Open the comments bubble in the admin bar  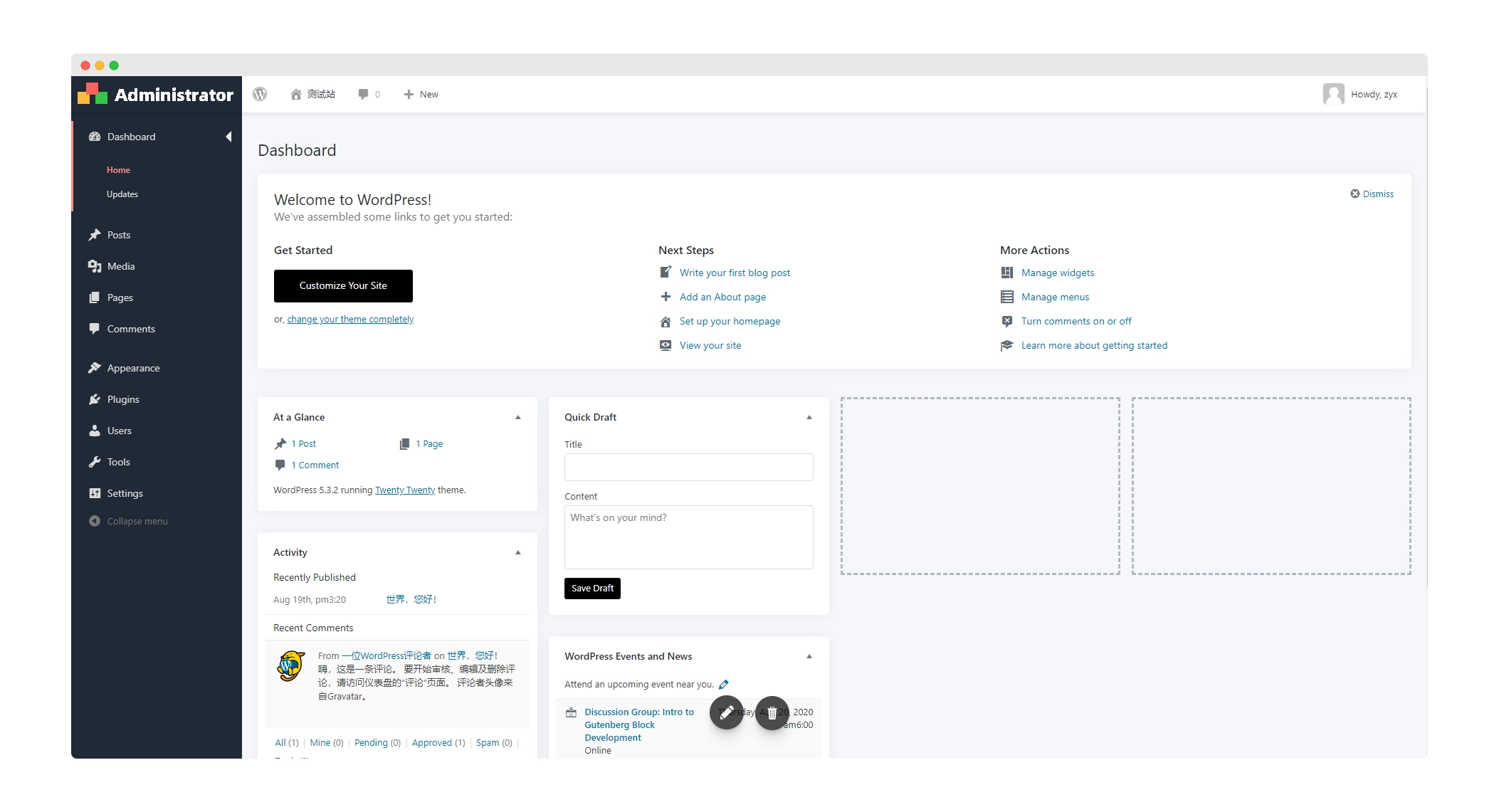(369, 94)
